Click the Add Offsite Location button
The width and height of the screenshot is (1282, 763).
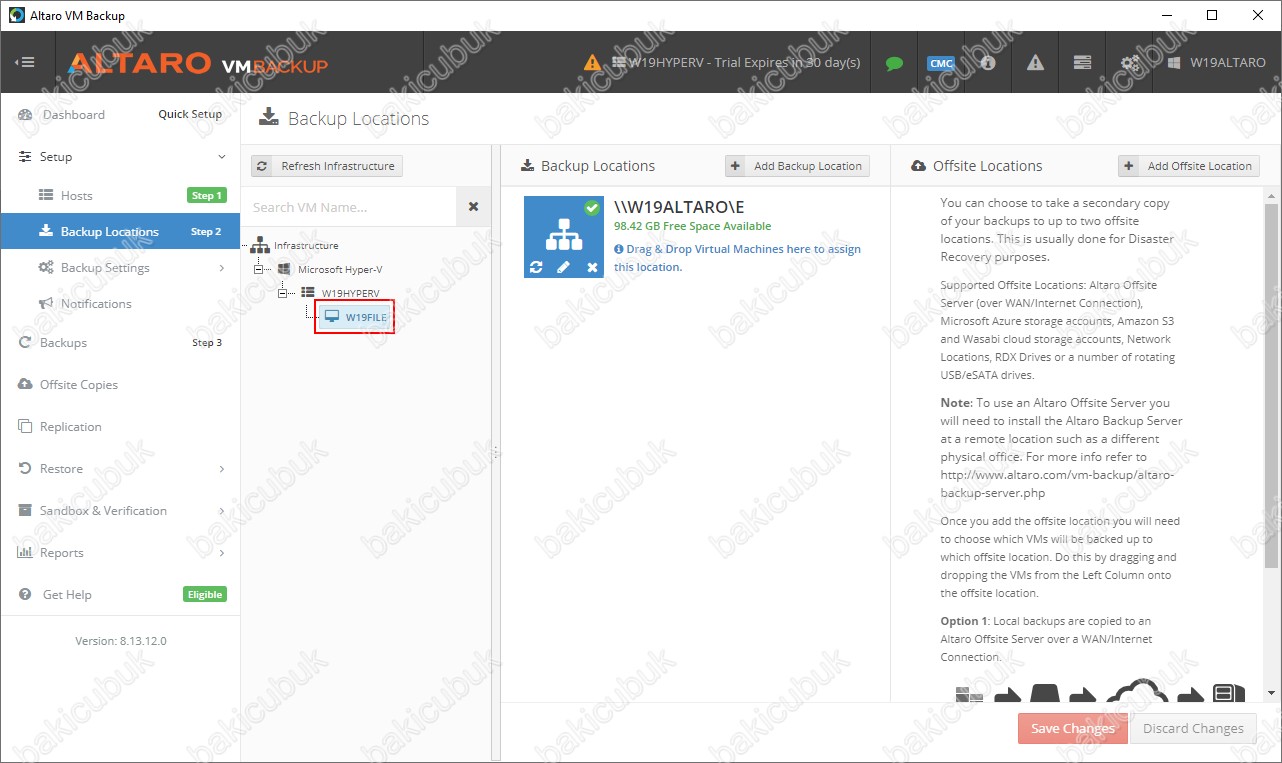(x=1189, y=166)
